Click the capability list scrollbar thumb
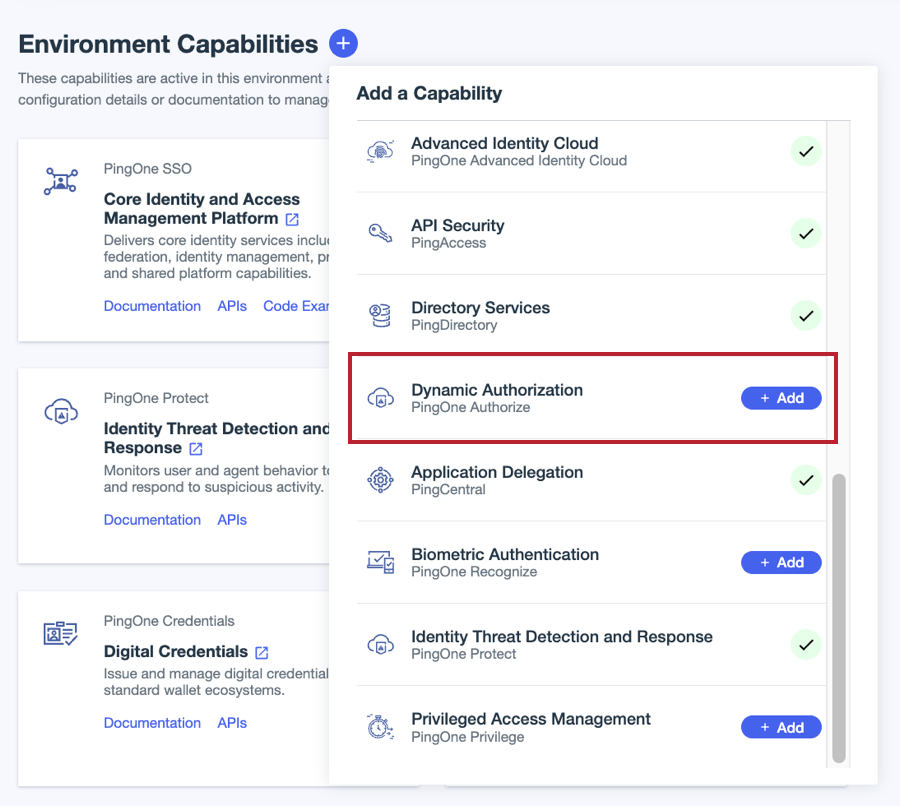 pos(839,618)
